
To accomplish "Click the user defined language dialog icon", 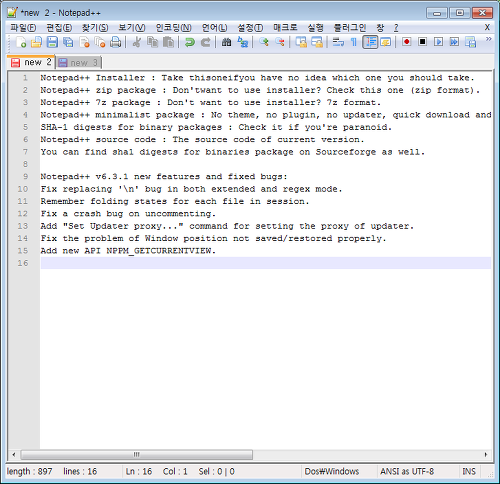I will click(x=386, y=42).
